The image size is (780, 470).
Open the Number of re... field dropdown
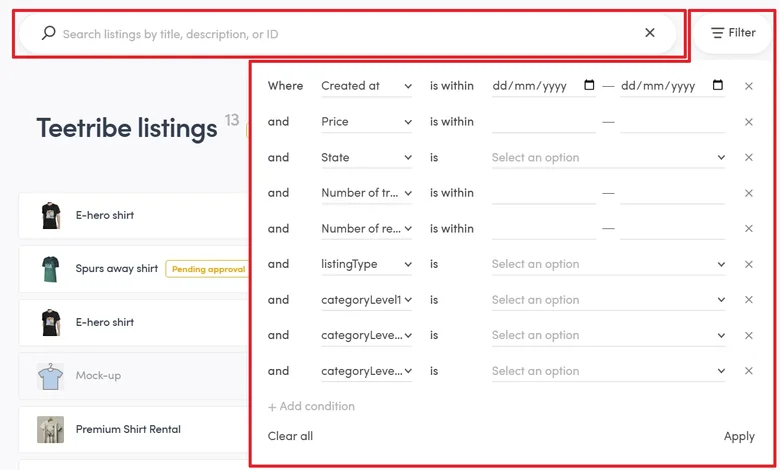[367, 228]
